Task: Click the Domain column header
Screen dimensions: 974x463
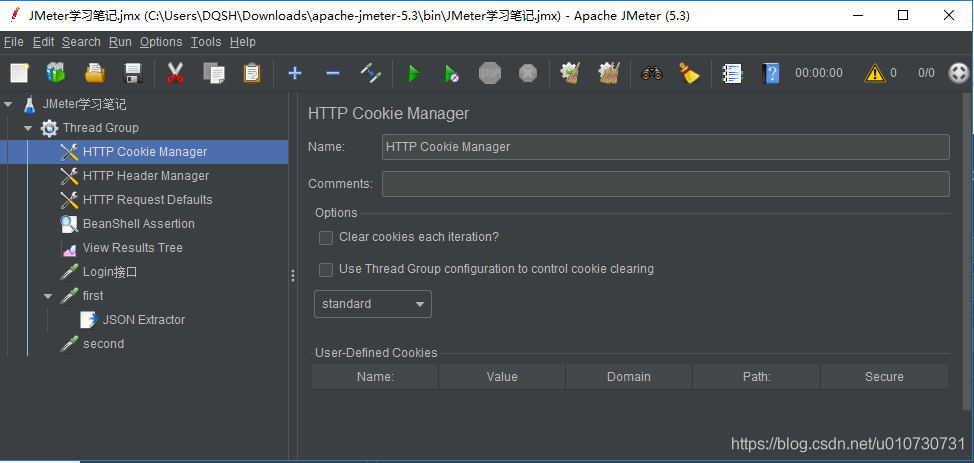Action: [629, 377]
